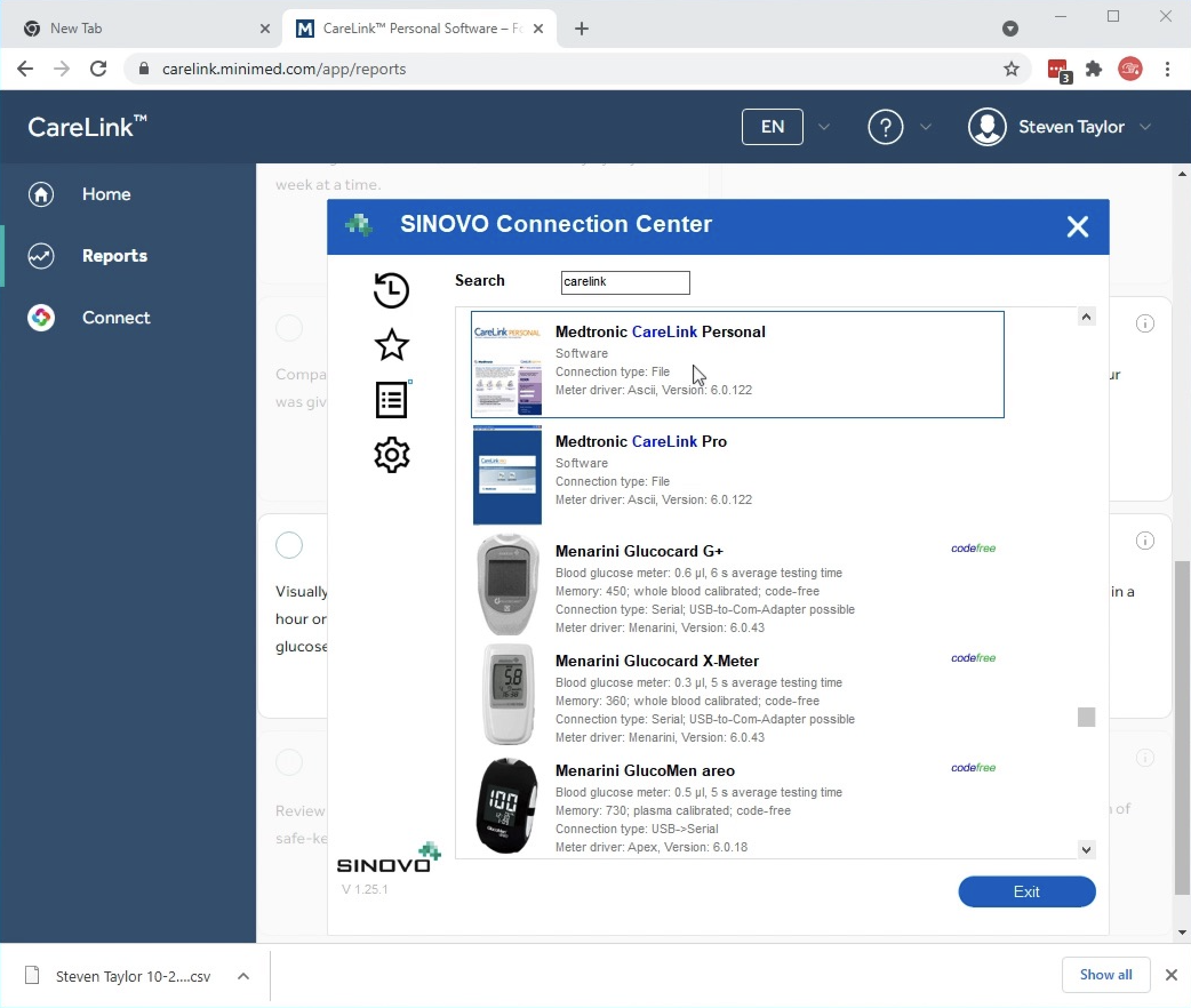
Task: Click Show all downloads
Action: [x=1106, y=975]
